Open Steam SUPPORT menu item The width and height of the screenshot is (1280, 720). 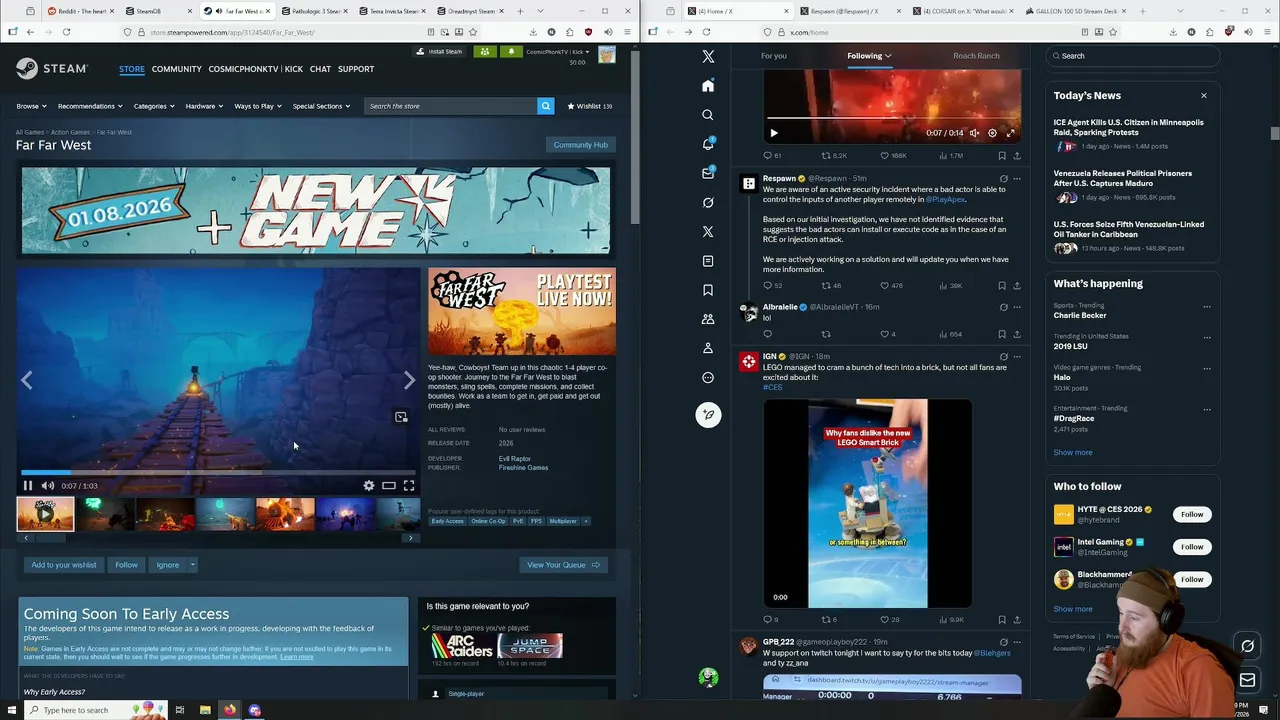coord(356,69)
